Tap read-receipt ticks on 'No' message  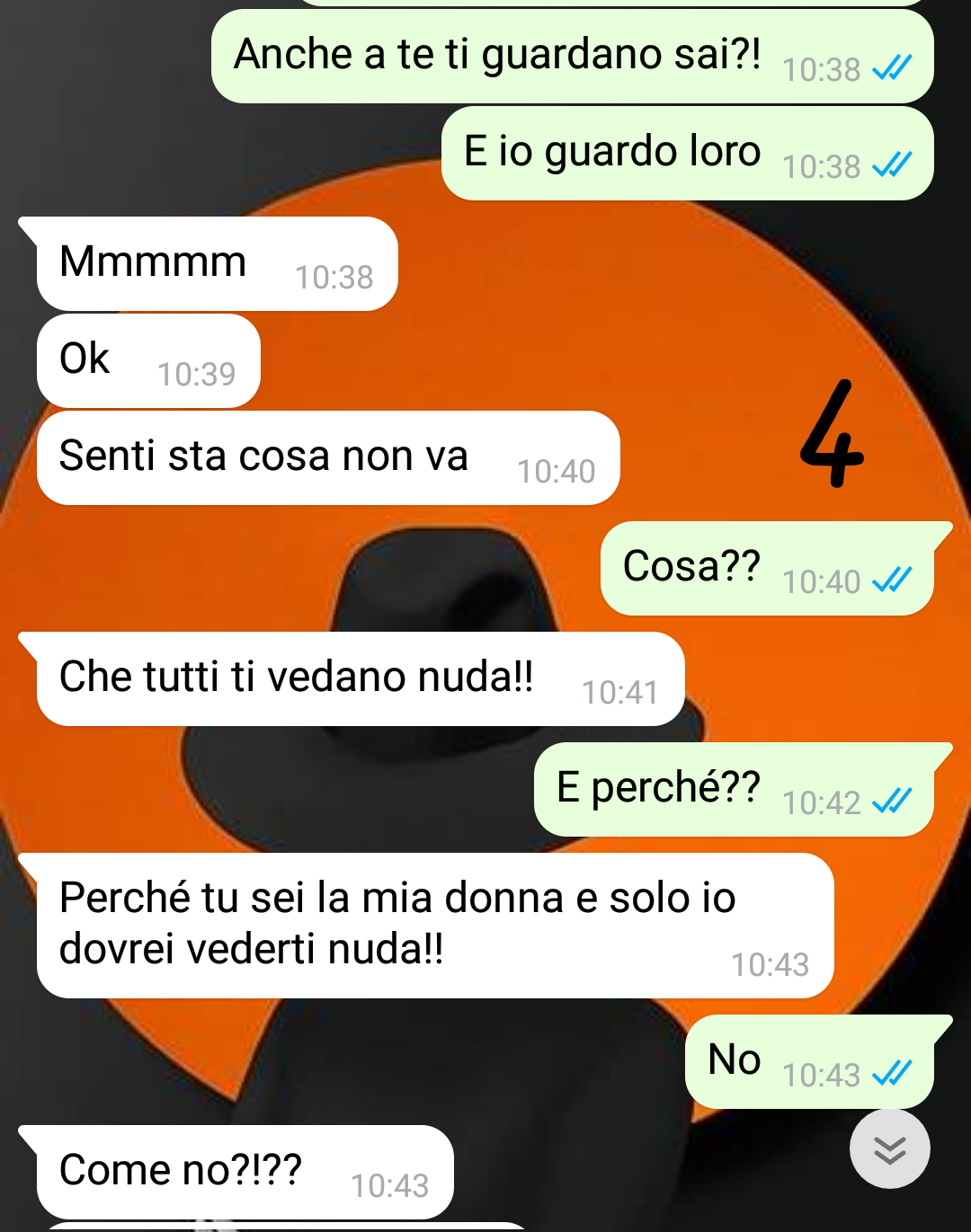coord(892,1073)
